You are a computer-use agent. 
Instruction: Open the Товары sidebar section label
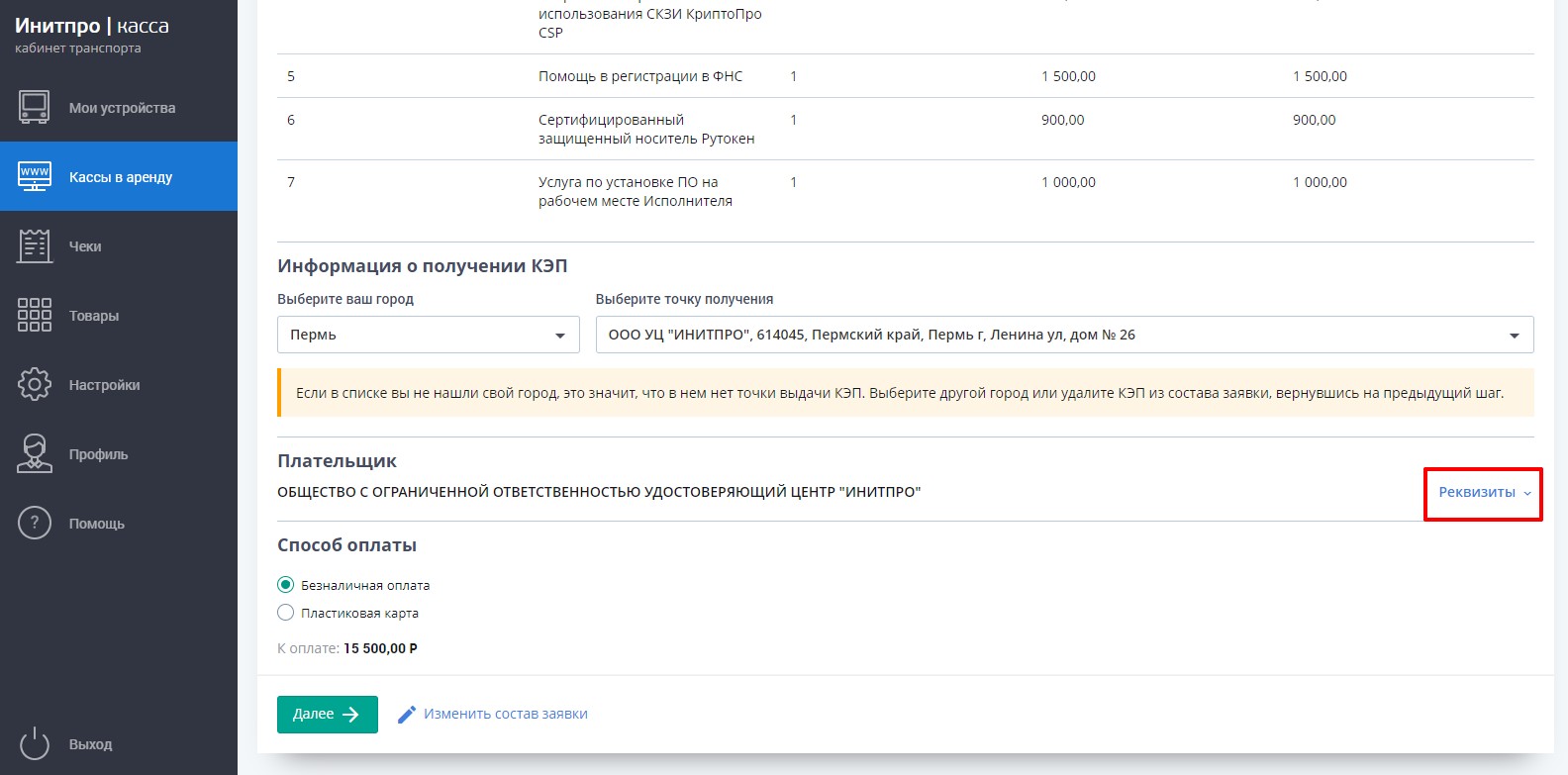coord(94,316)
